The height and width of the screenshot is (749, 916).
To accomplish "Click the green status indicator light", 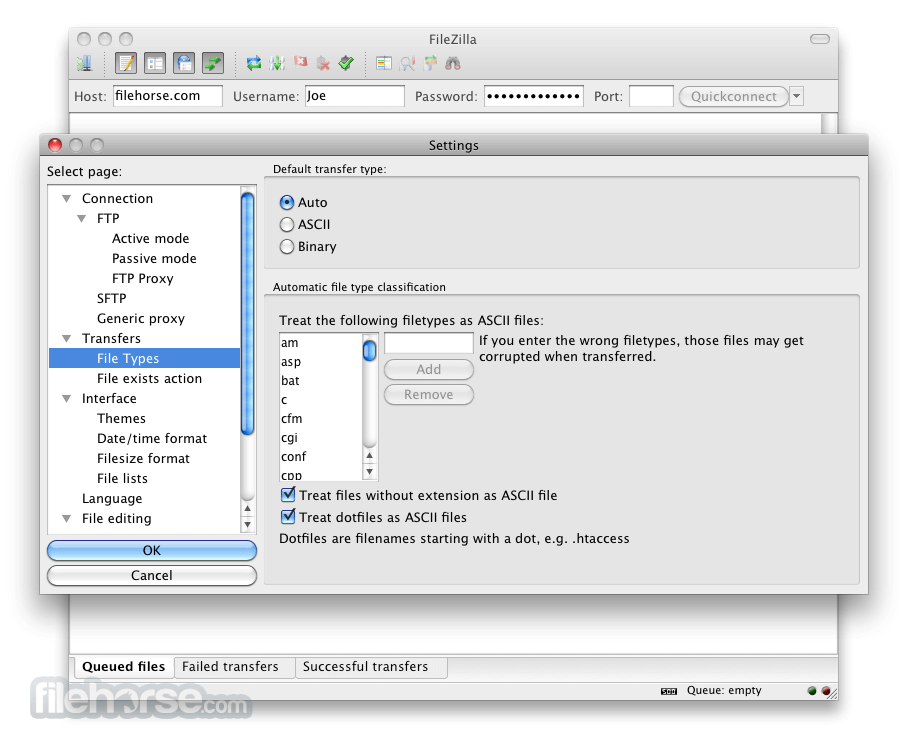I will [812, 691].
